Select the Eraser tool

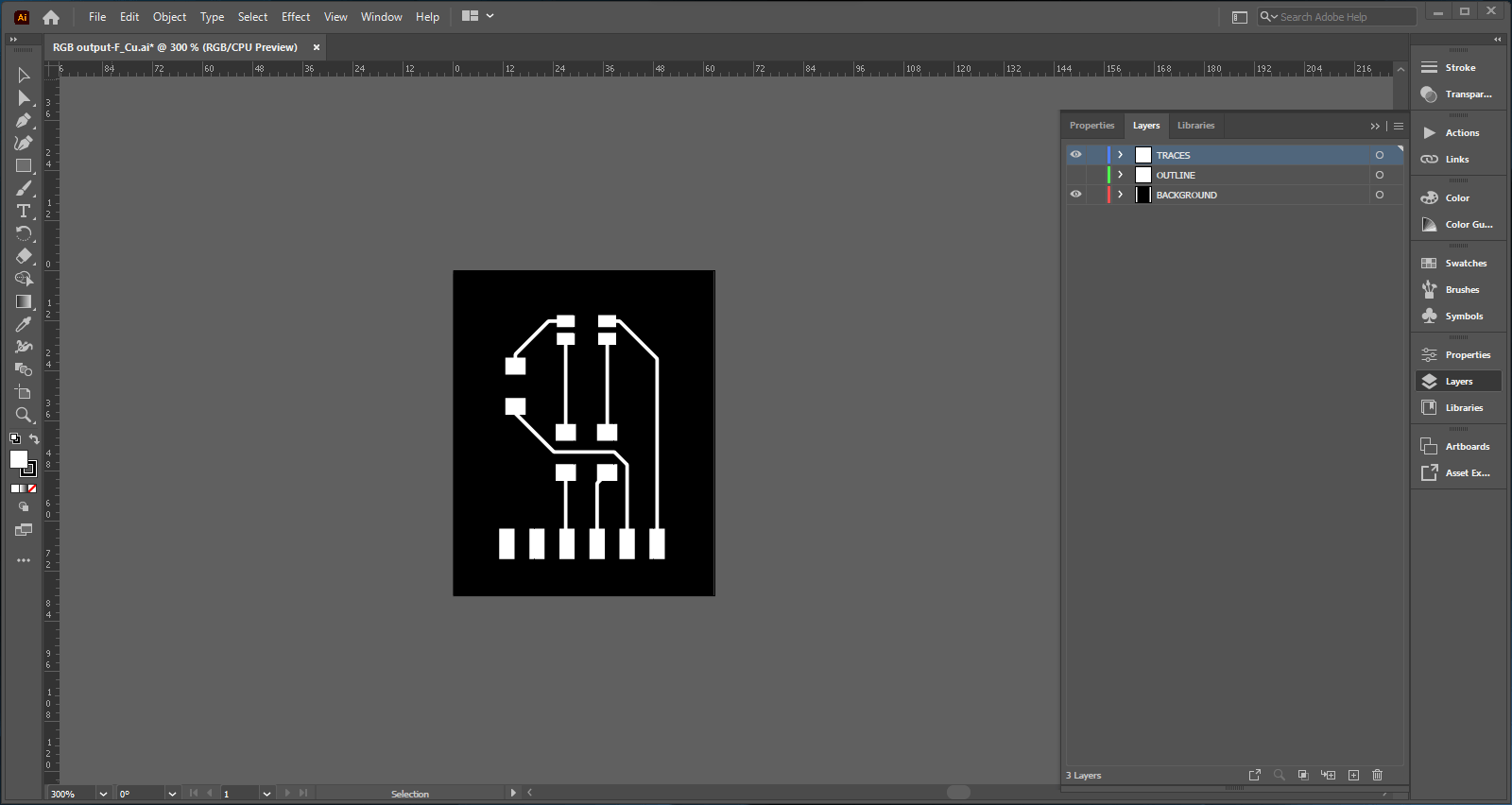click(x=24, y=256)
